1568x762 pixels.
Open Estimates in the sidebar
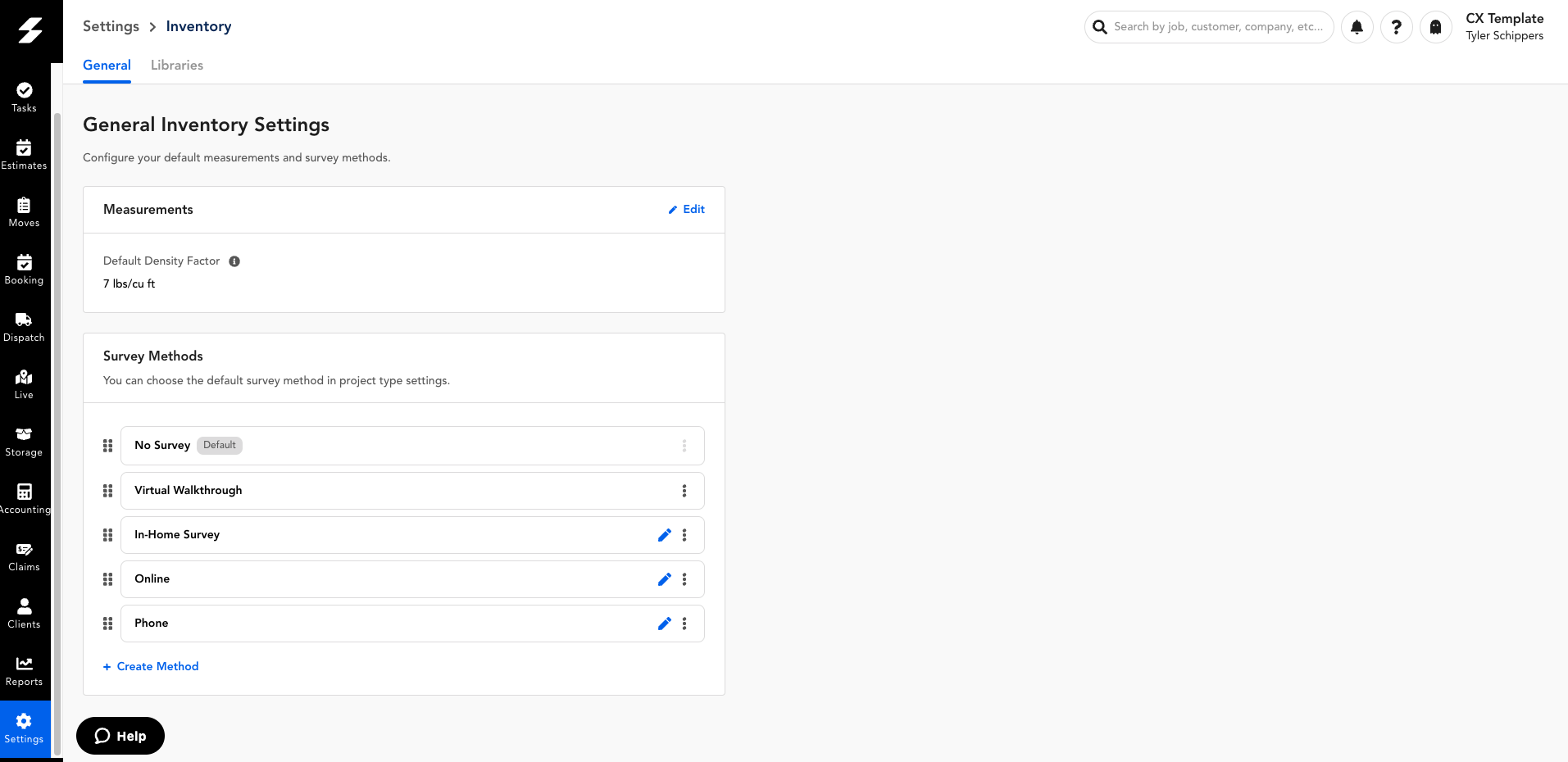click(25, 155)
